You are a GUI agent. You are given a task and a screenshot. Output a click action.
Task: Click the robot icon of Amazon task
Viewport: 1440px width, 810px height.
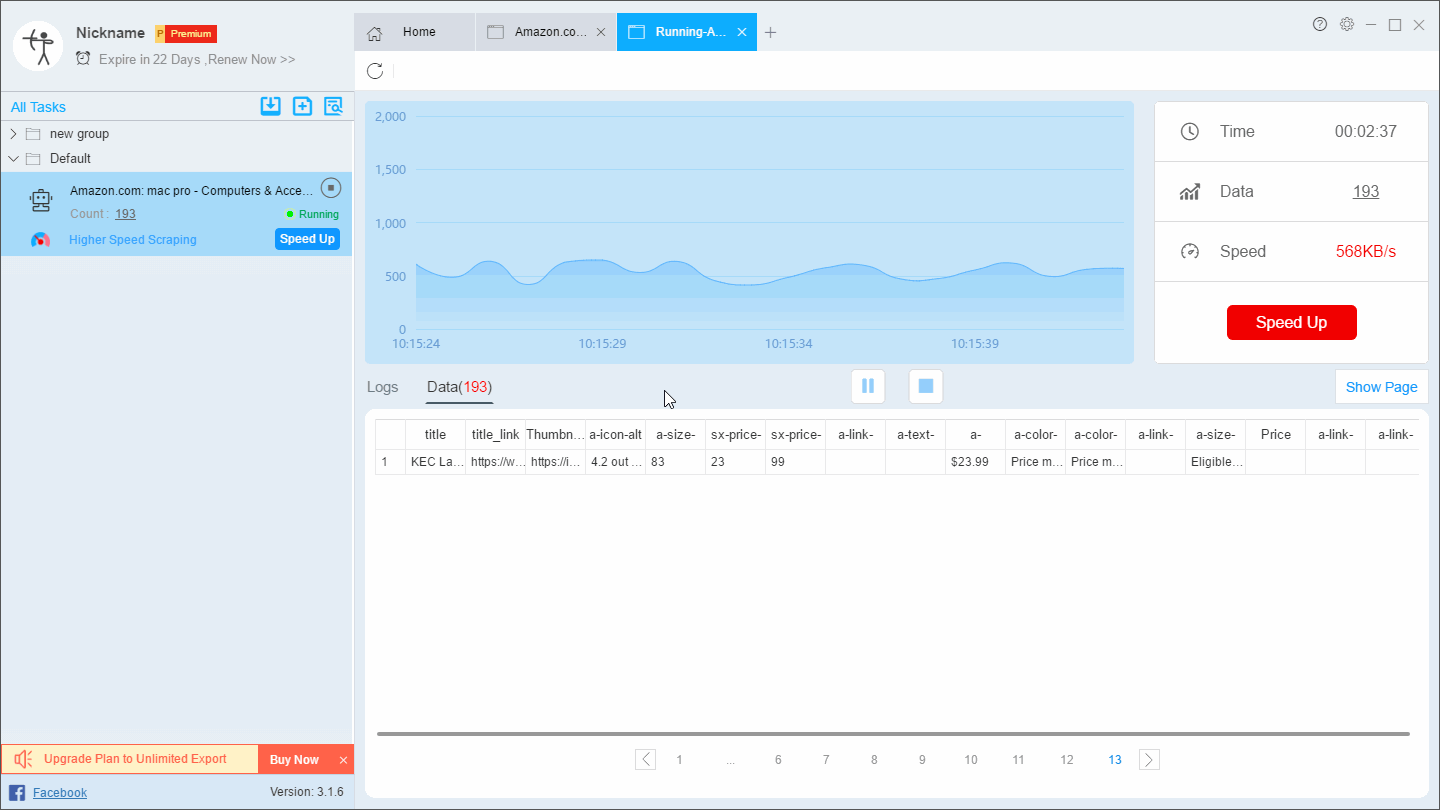pyautogui.click(x=40, y=200)
